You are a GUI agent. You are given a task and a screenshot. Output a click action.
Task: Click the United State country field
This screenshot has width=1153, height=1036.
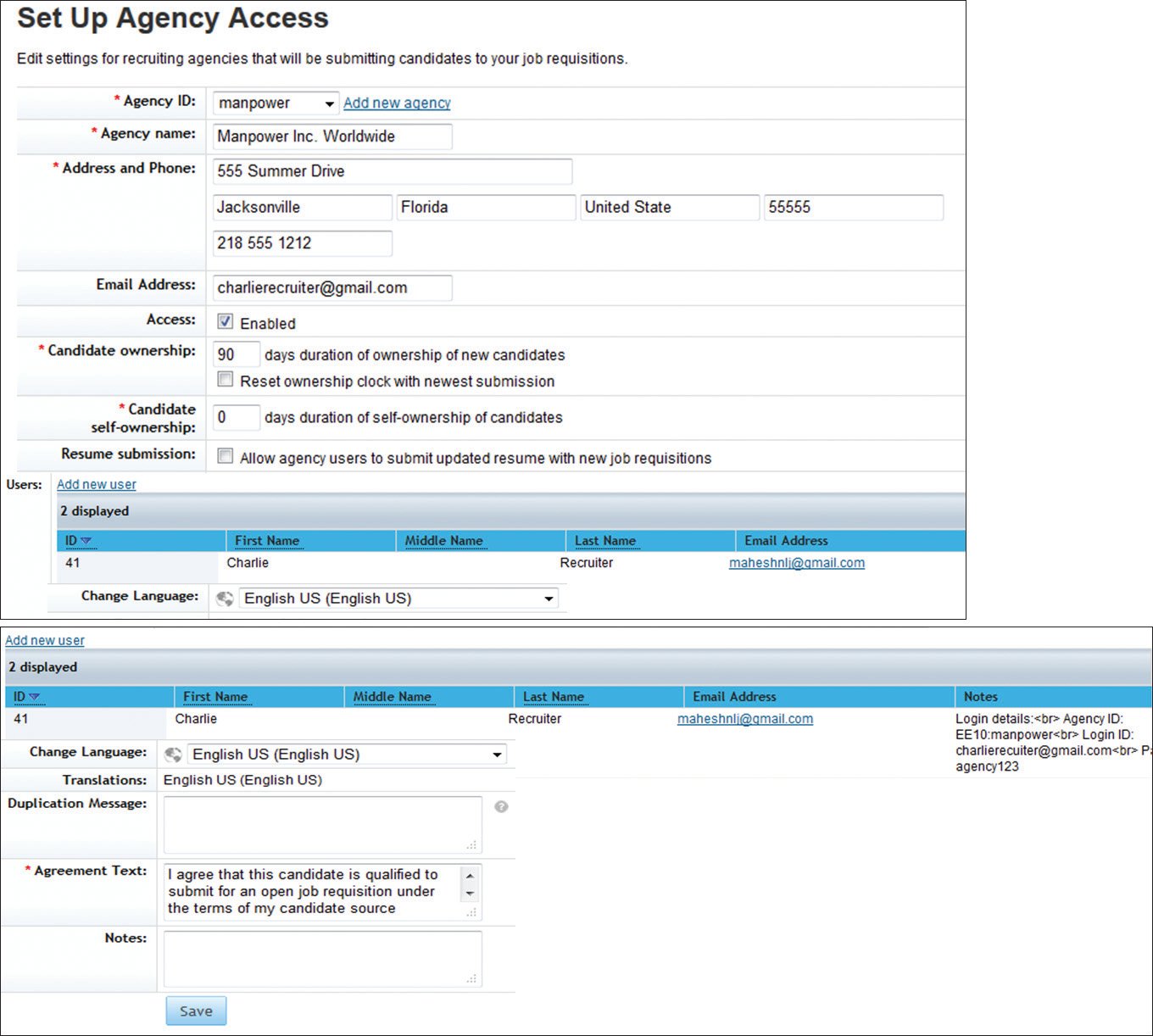click(670, 207)
